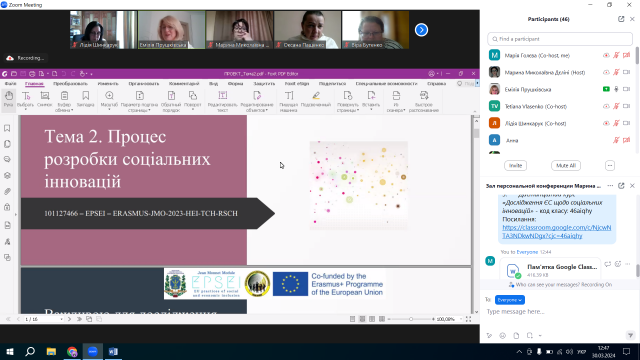This screenshot has width=640, height=360.
Task: Toggle mute icon for Лідія Шинкарук
Action: tap(616, 123)
